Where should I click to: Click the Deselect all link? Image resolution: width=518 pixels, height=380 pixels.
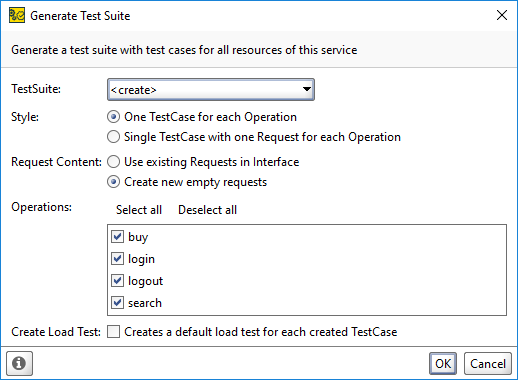(x=207, y=210)
